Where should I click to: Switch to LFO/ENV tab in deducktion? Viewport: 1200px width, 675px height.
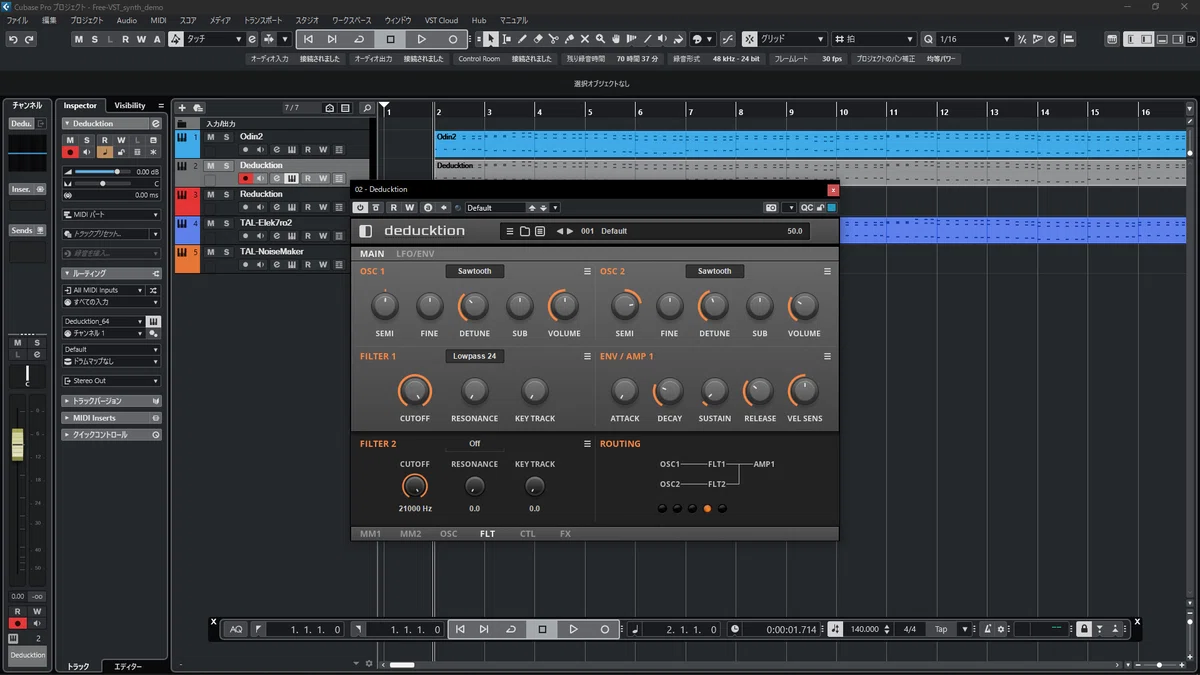pos(415,254)
